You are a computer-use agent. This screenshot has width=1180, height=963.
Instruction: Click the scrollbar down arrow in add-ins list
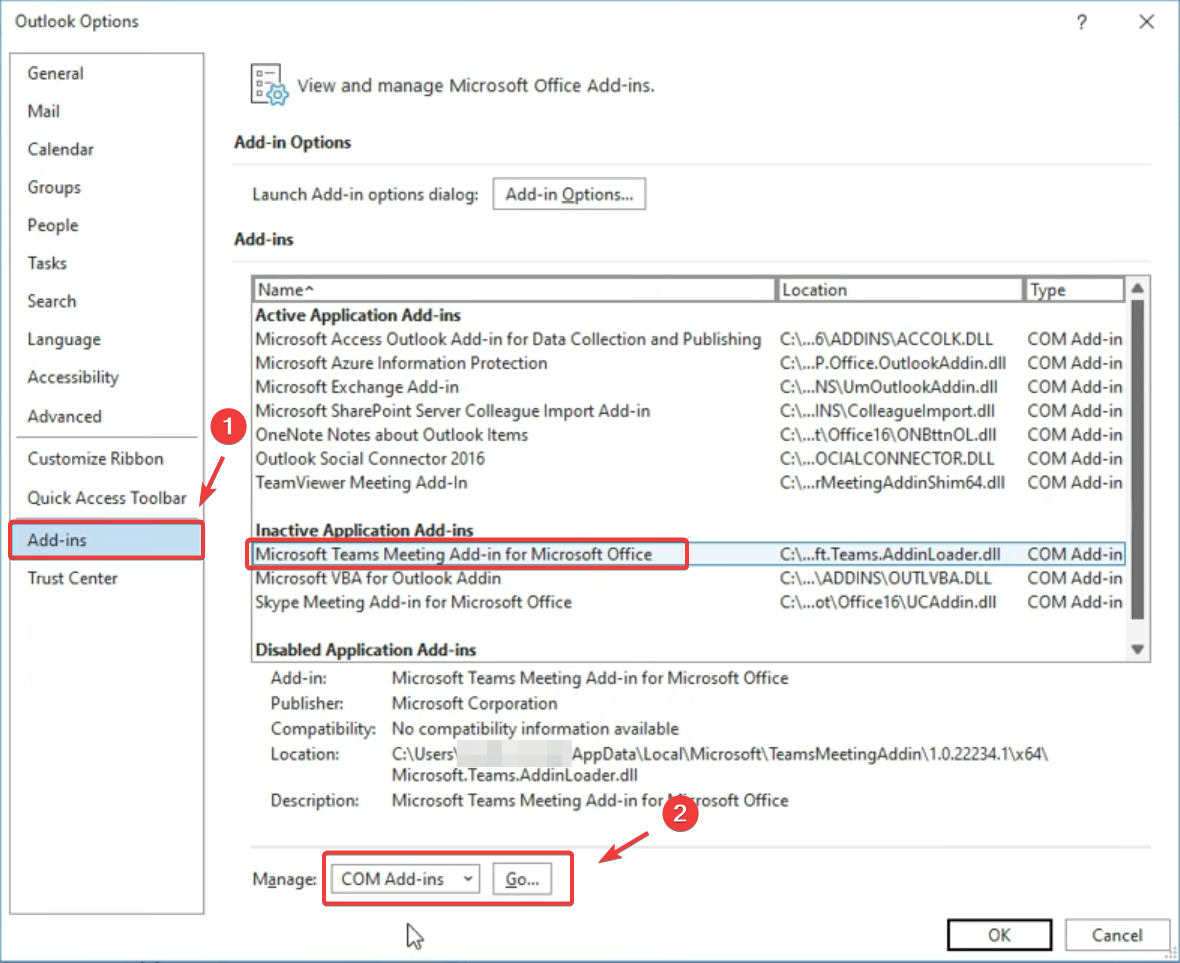pos(1138,649)
